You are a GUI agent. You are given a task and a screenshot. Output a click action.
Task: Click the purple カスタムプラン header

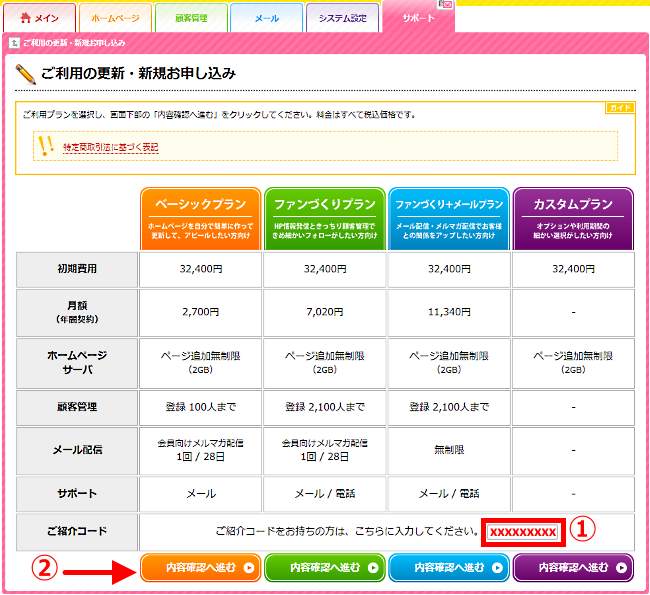573,218
